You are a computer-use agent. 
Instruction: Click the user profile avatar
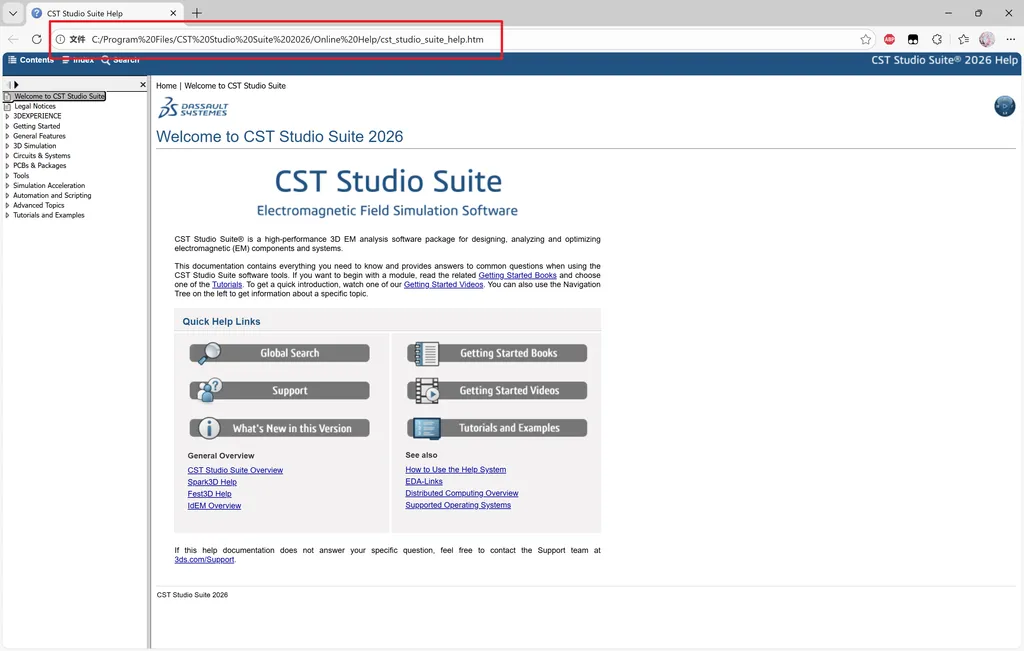[987, 39]
